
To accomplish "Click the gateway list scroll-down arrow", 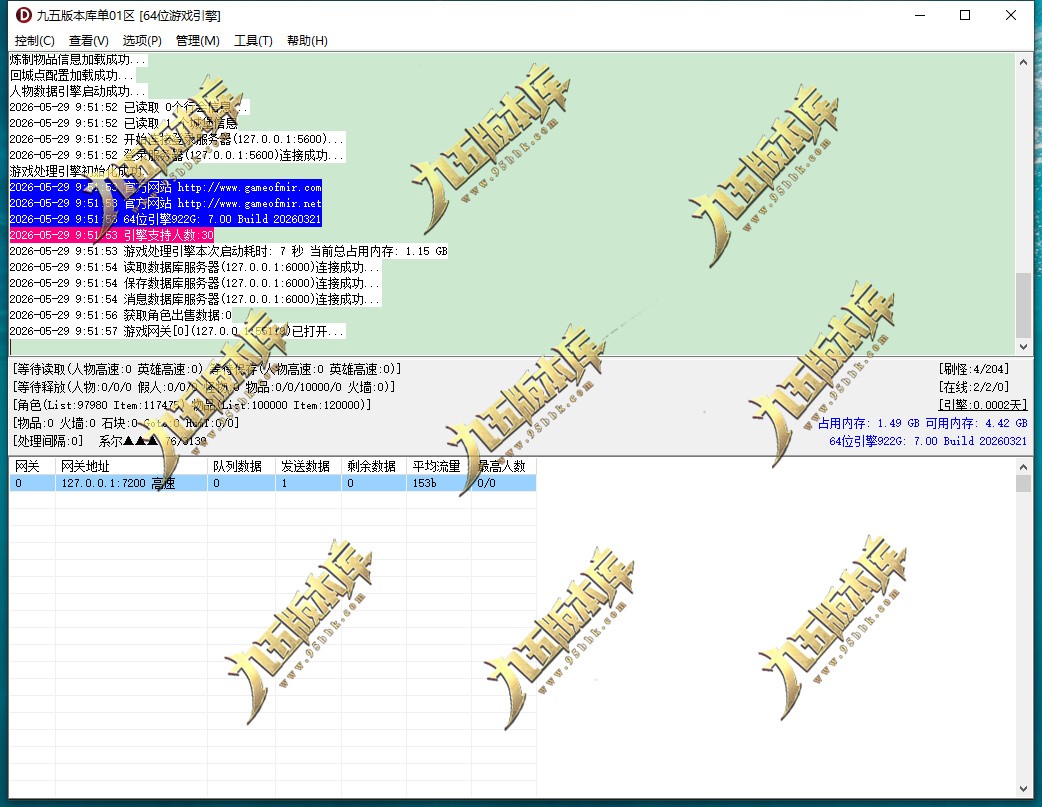I will tap(1023, 789).
